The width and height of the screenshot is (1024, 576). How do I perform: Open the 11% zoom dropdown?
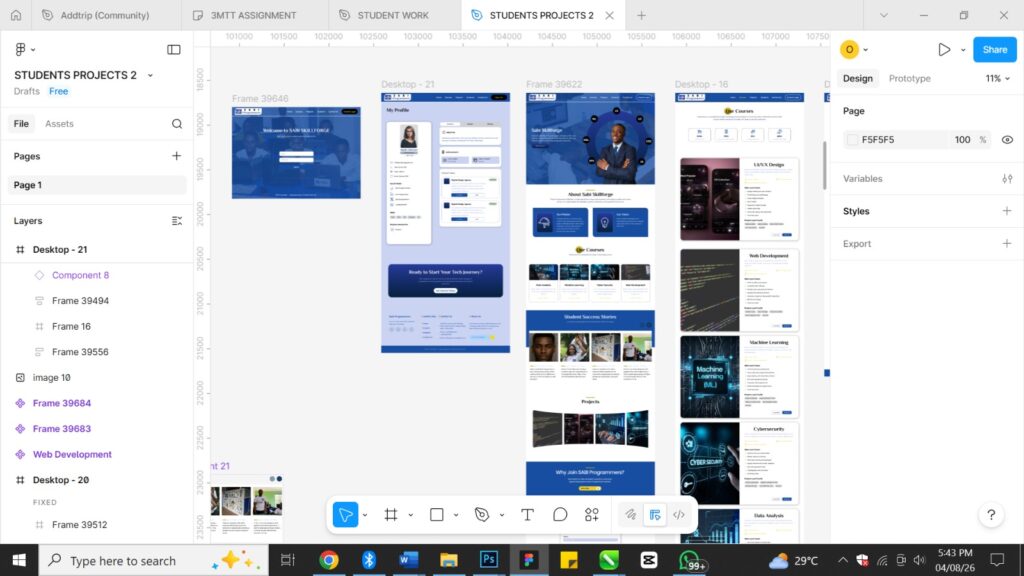998,78
